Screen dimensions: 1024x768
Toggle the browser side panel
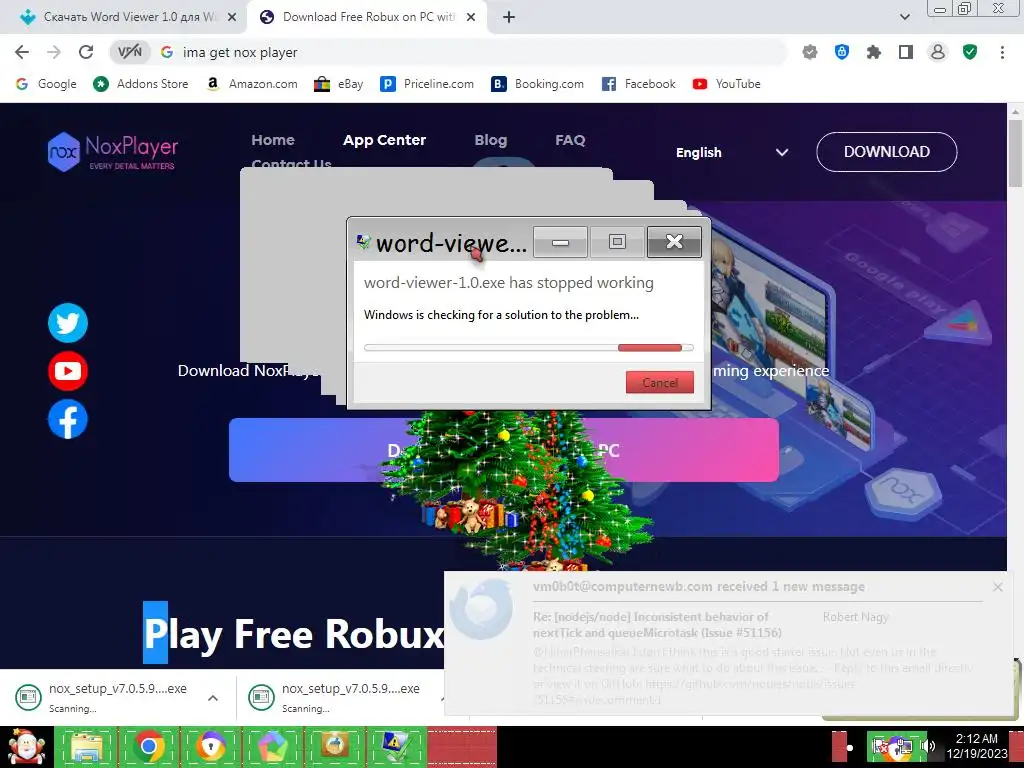click(906, 52)
